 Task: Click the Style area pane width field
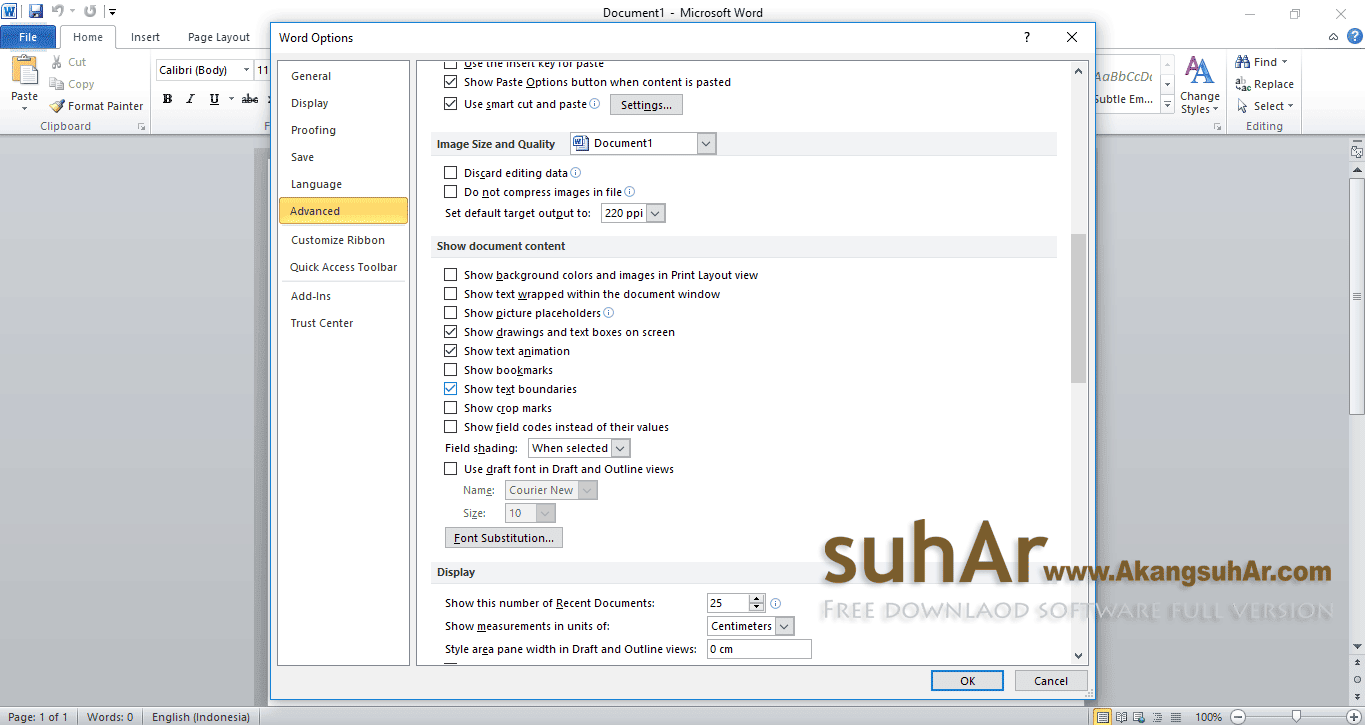click(759, 649)
